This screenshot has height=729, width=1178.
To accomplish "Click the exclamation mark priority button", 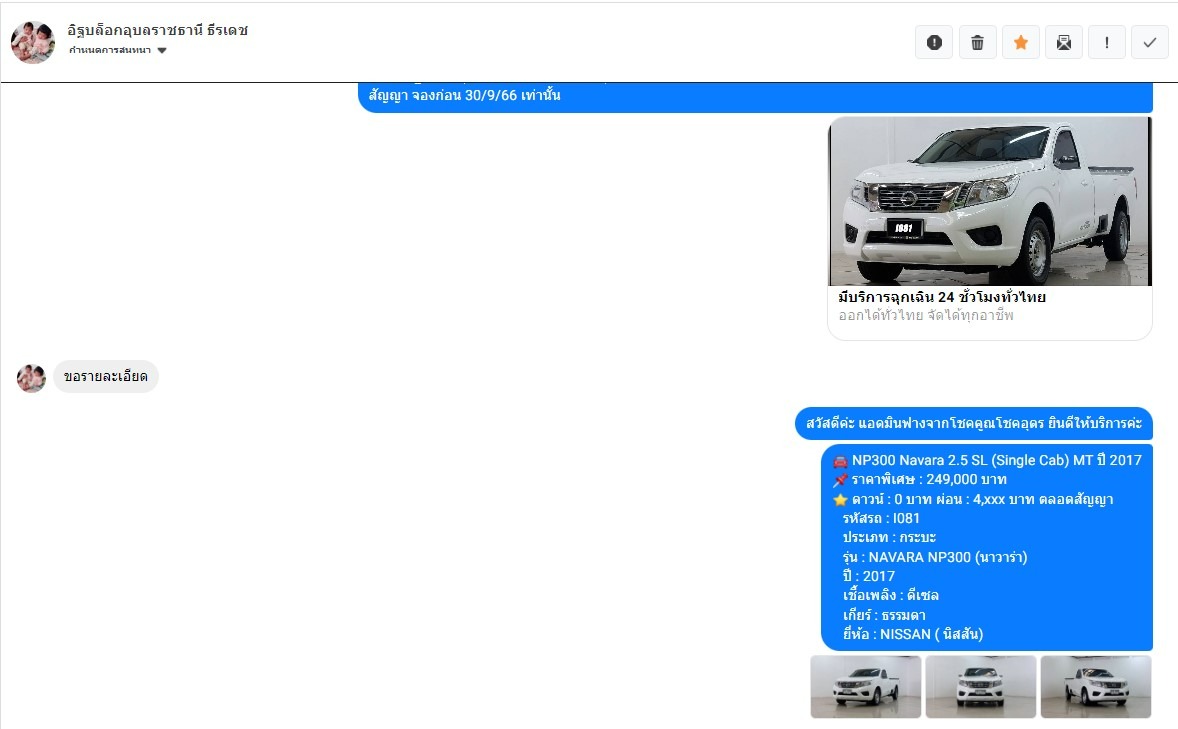I will click(x=1107, y=42).
